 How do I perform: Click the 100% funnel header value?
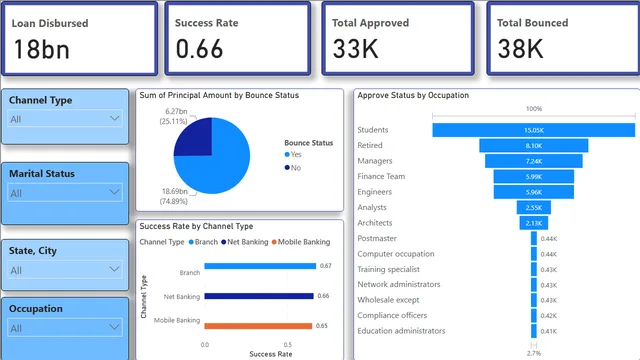(534, 109)
